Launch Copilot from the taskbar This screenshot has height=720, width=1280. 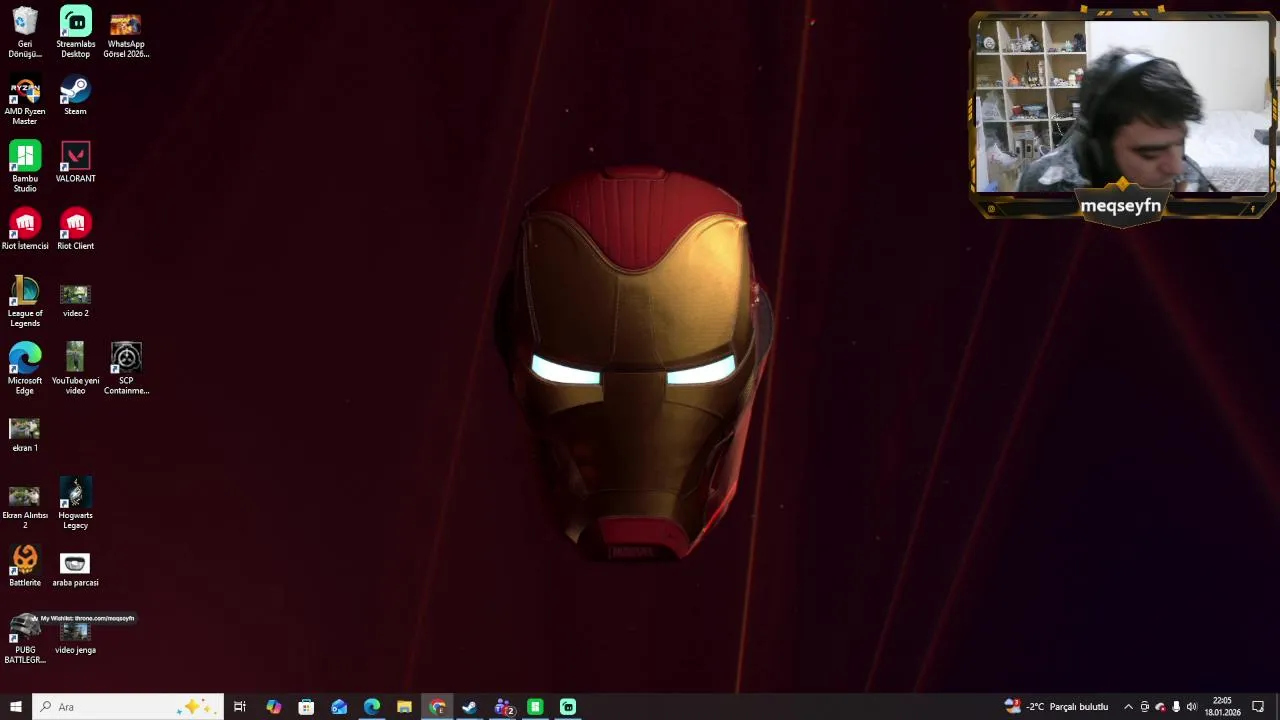[273, 707]
